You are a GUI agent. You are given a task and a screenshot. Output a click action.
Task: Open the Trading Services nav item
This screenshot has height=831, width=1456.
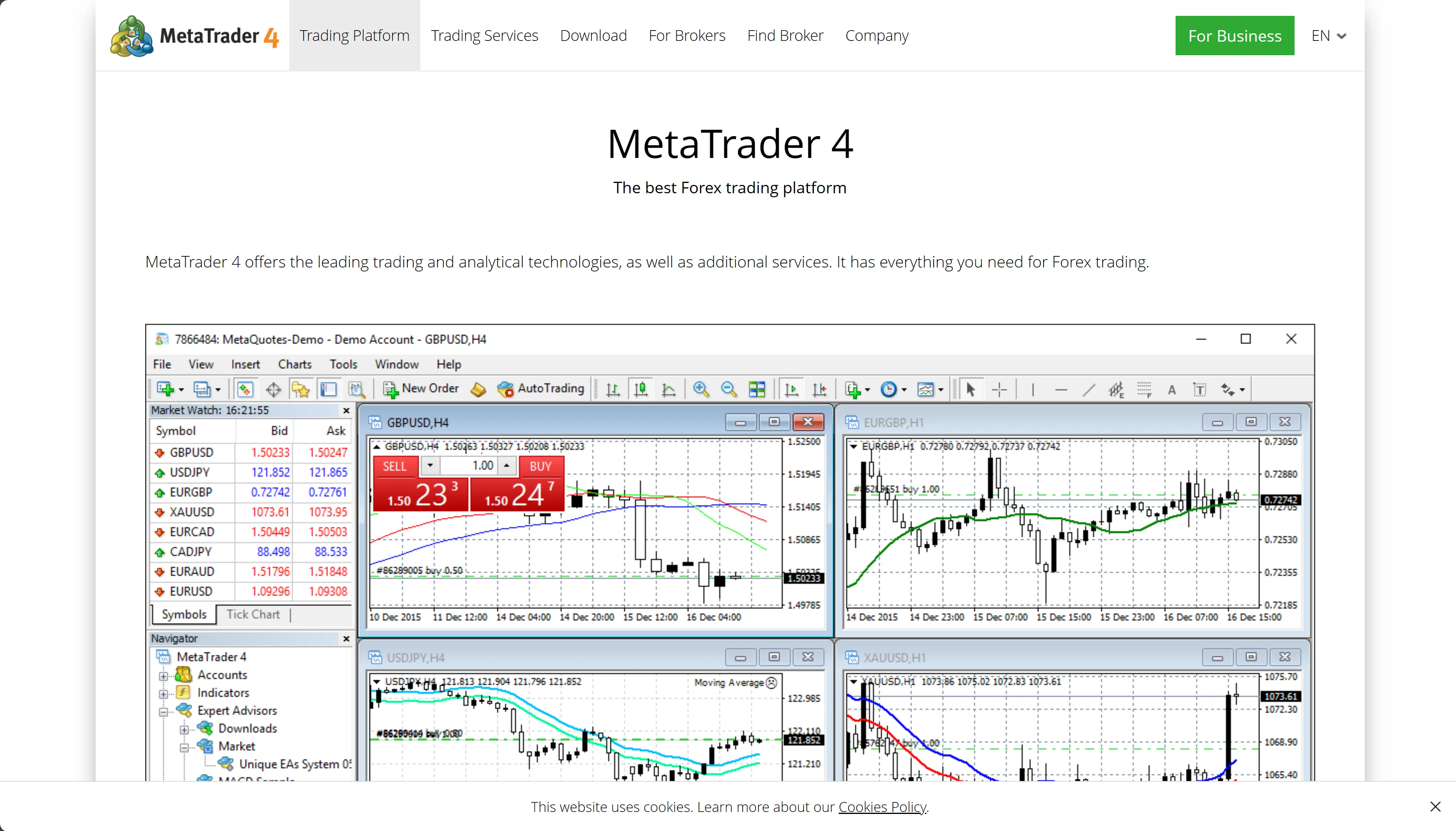click(x=484, y=35)
